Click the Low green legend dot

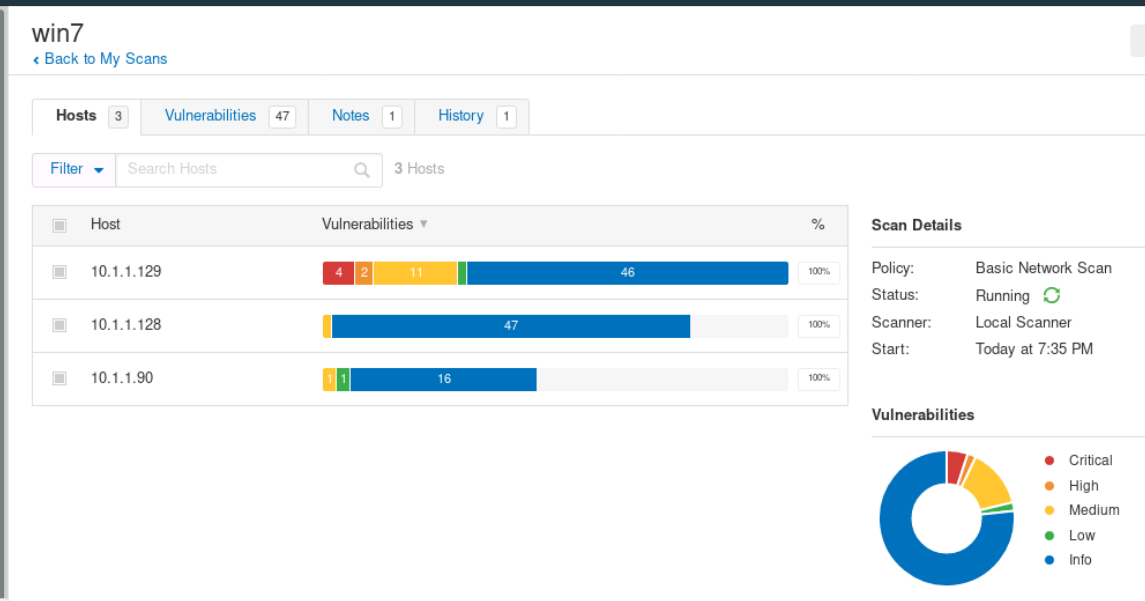tap(1049, 535)
